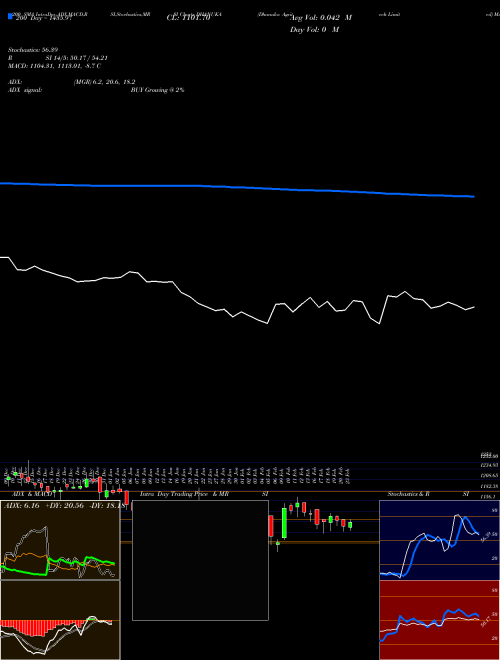Click the empty Intra Day trading price panel

(200, 560)
